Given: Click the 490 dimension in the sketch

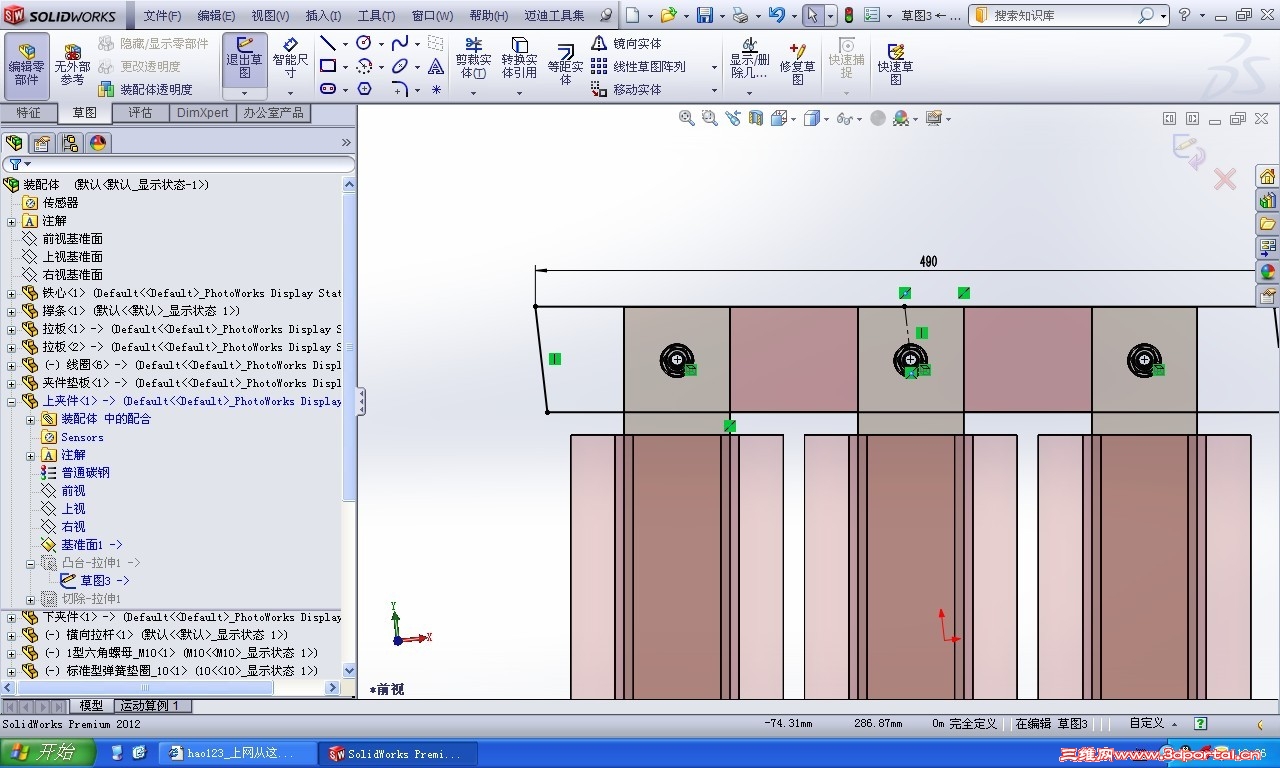Looking at the screenshot, I should tap(929, 262).
